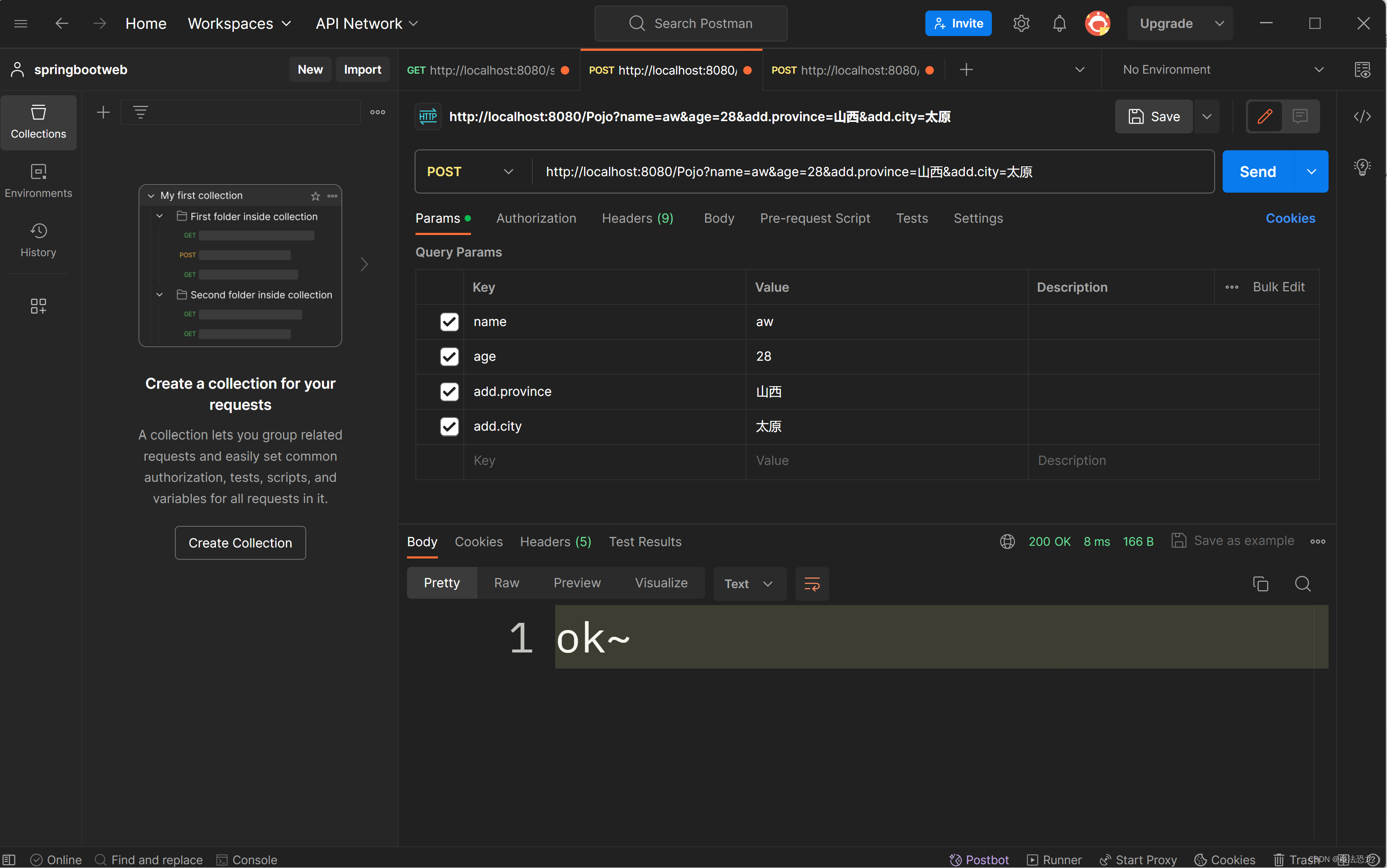Switch to the Authorization tab
The height and width of the screenshot is (868, 1387).
click(536, 218)
